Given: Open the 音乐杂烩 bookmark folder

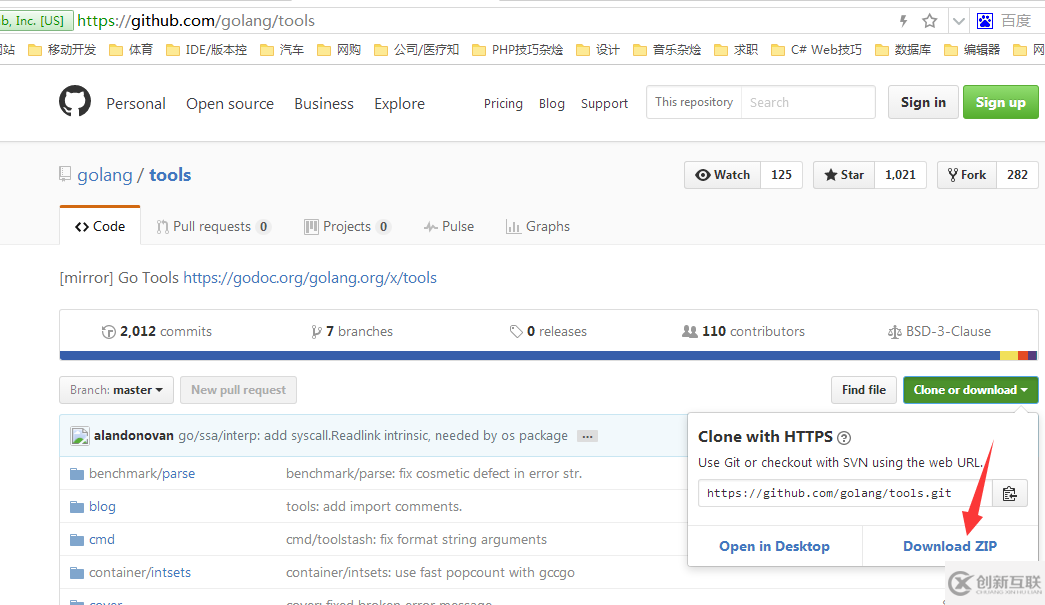Looking at the screenshot, I should tap(666, 50).
